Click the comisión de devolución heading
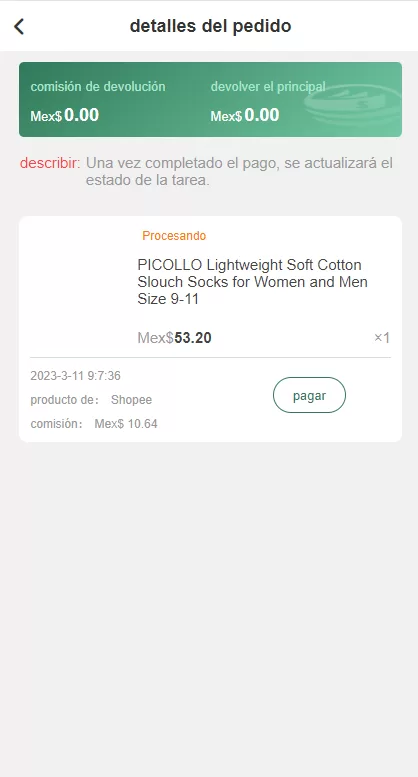Image resolution: width=418 pixels, height=777 pixels. click(x=98, y=86)
